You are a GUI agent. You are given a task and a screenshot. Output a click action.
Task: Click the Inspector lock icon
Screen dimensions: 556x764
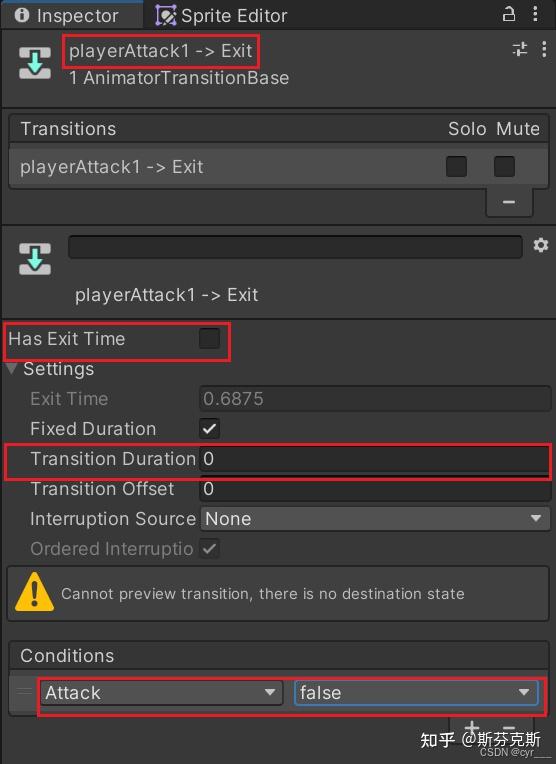coord(508,14)
